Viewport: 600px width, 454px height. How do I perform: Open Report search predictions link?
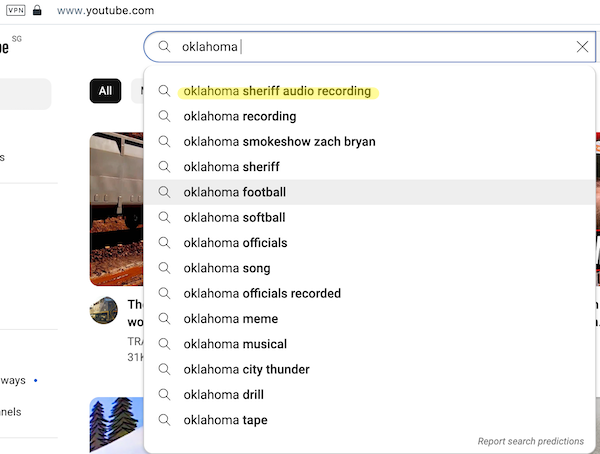click(x=531, y=441)
